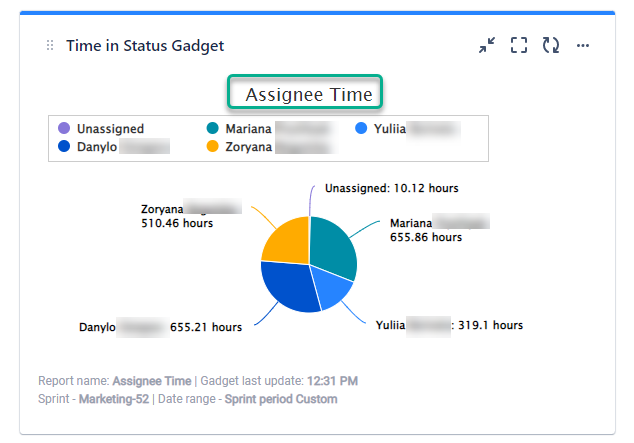Click the Marketing-52 sprint name
The image size is (634, 443).
(114, 399)
